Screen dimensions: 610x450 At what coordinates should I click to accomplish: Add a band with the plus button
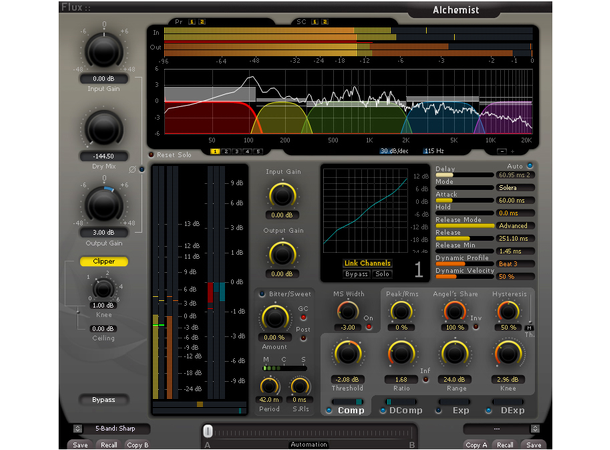(x=512, y=151)
